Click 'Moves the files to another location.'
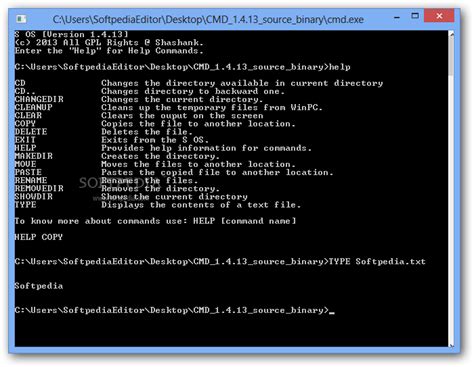The height and width of the screenshot is (367, 474). click(x=198, y=164)
